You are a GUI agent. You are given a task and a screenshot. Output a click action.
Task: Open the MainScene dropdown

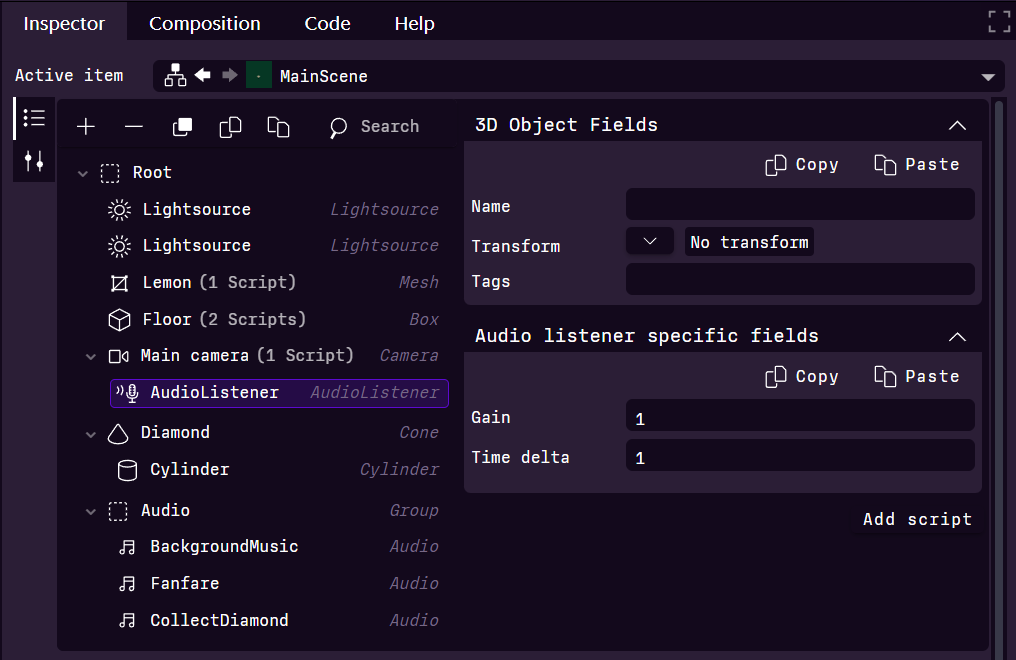pyautogui.click(x=988, y=75)
